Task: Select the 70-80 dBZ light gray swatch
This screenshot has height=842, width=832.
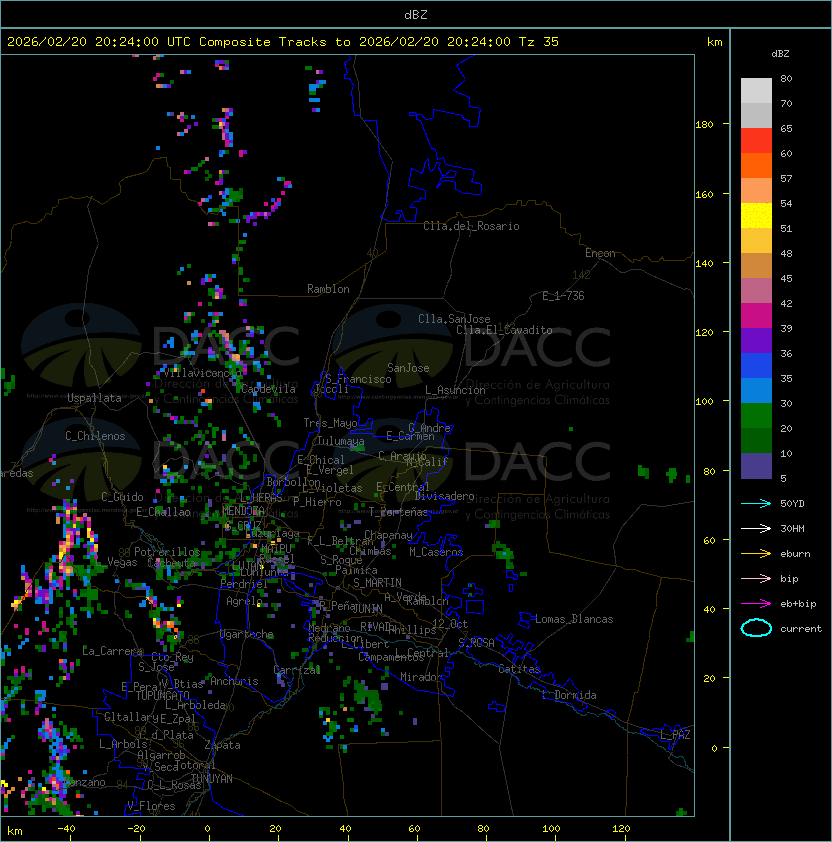Action: point(756,91)
